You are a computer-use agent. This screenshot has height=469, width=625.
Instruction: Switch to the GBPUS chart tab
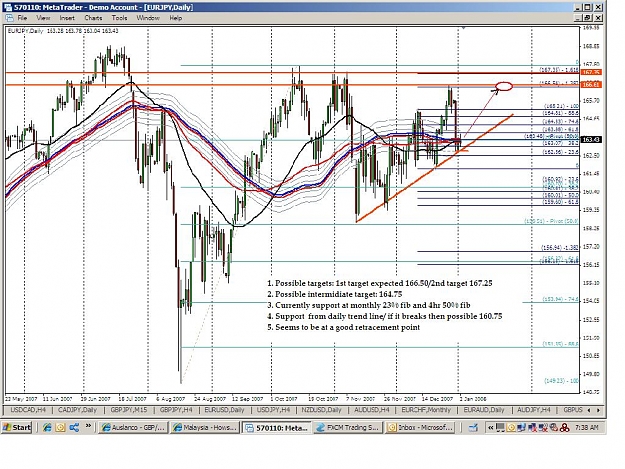pyautogui.click(x=572, y=410)
